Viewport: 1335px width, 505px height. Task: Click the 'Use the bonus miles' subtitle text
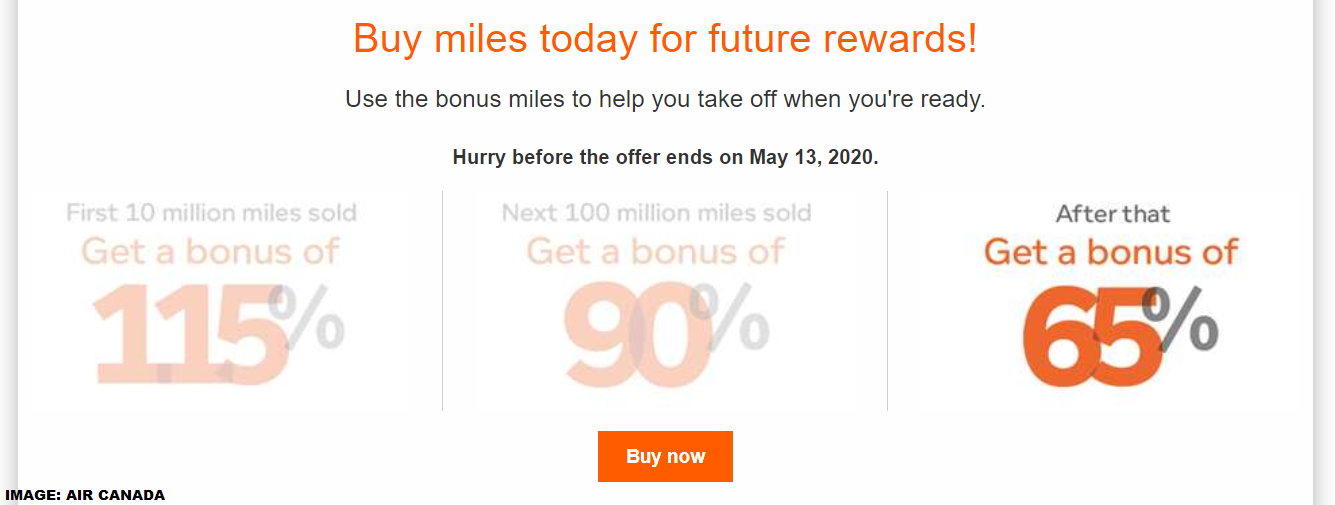665,100
